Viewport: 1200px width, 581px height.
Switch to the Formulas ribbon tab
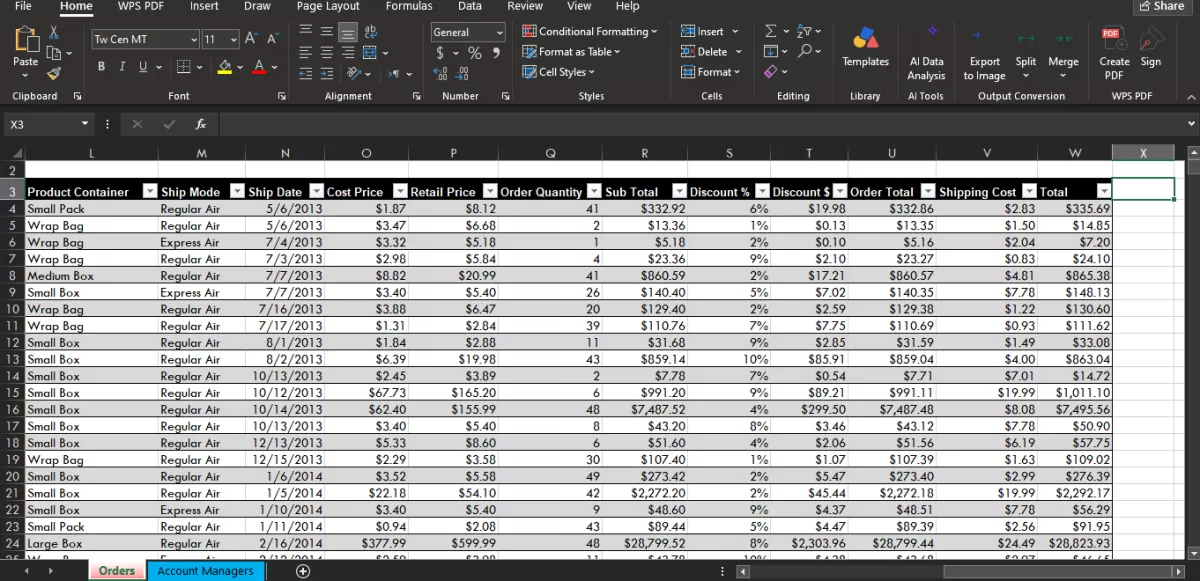click(409, 6)
